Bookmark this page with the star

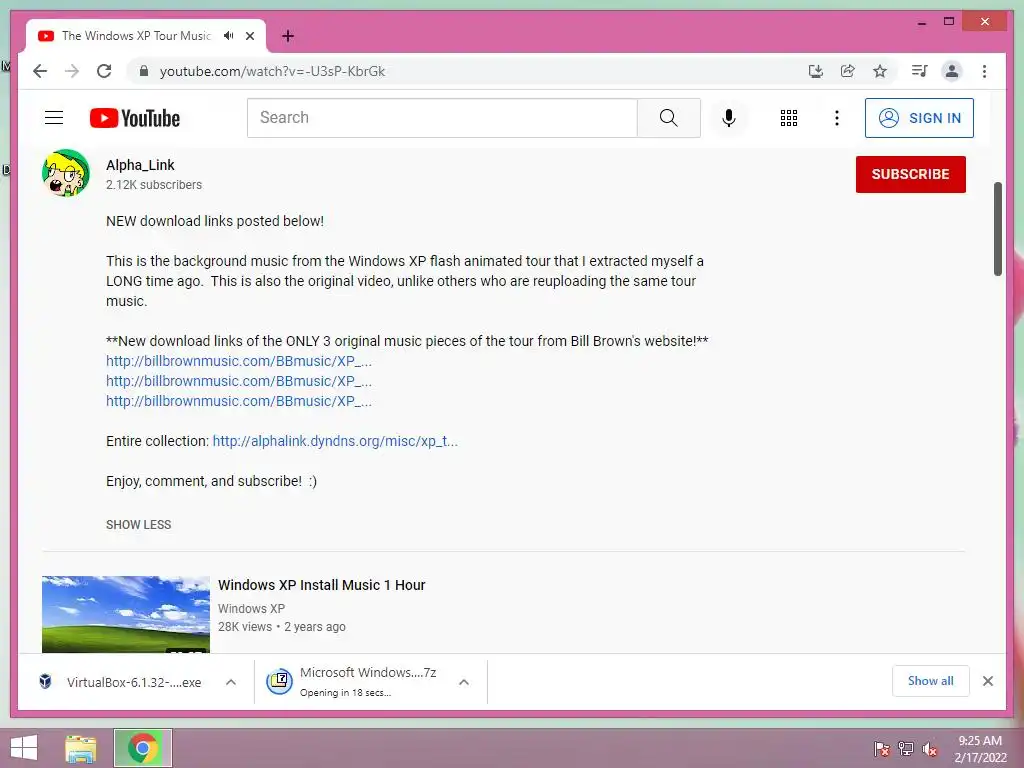tap(880, 71)
